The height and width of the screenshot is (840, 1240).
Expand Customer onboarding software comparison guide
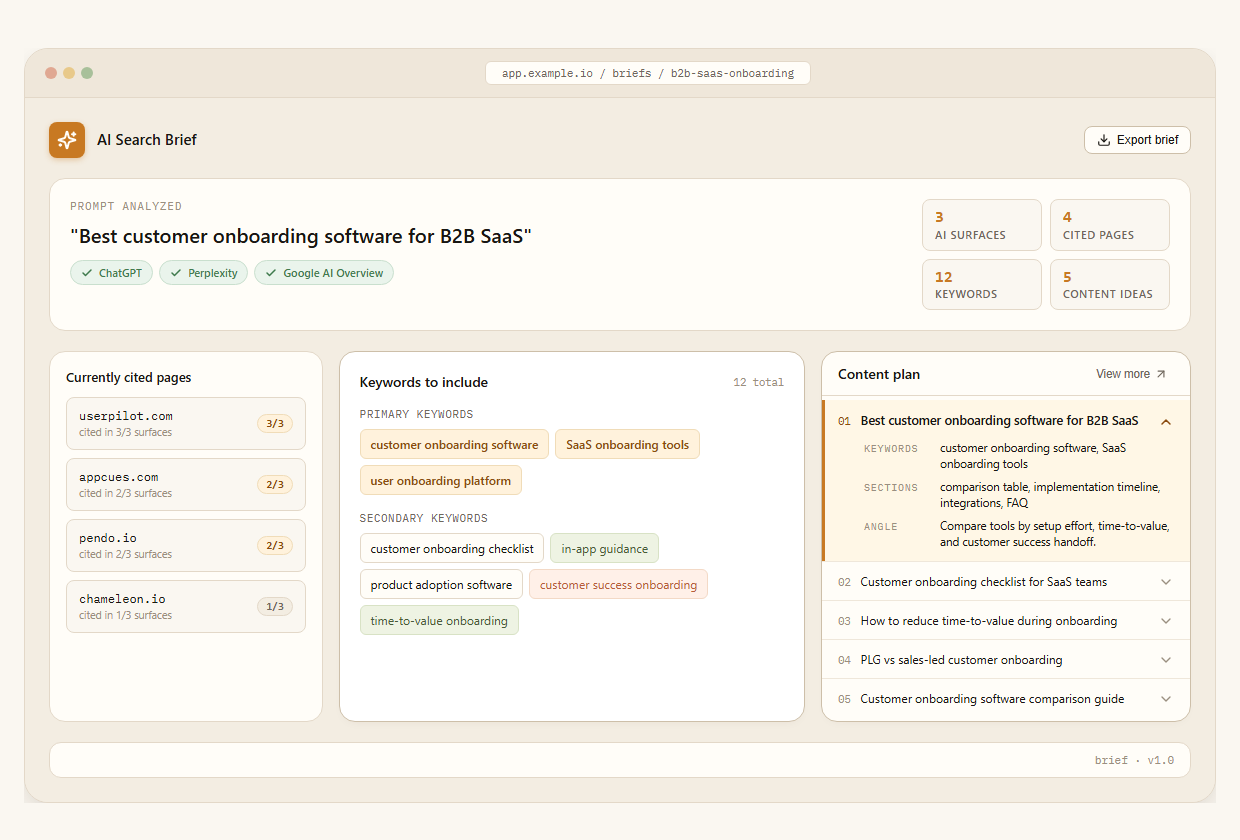(1006, 699)
